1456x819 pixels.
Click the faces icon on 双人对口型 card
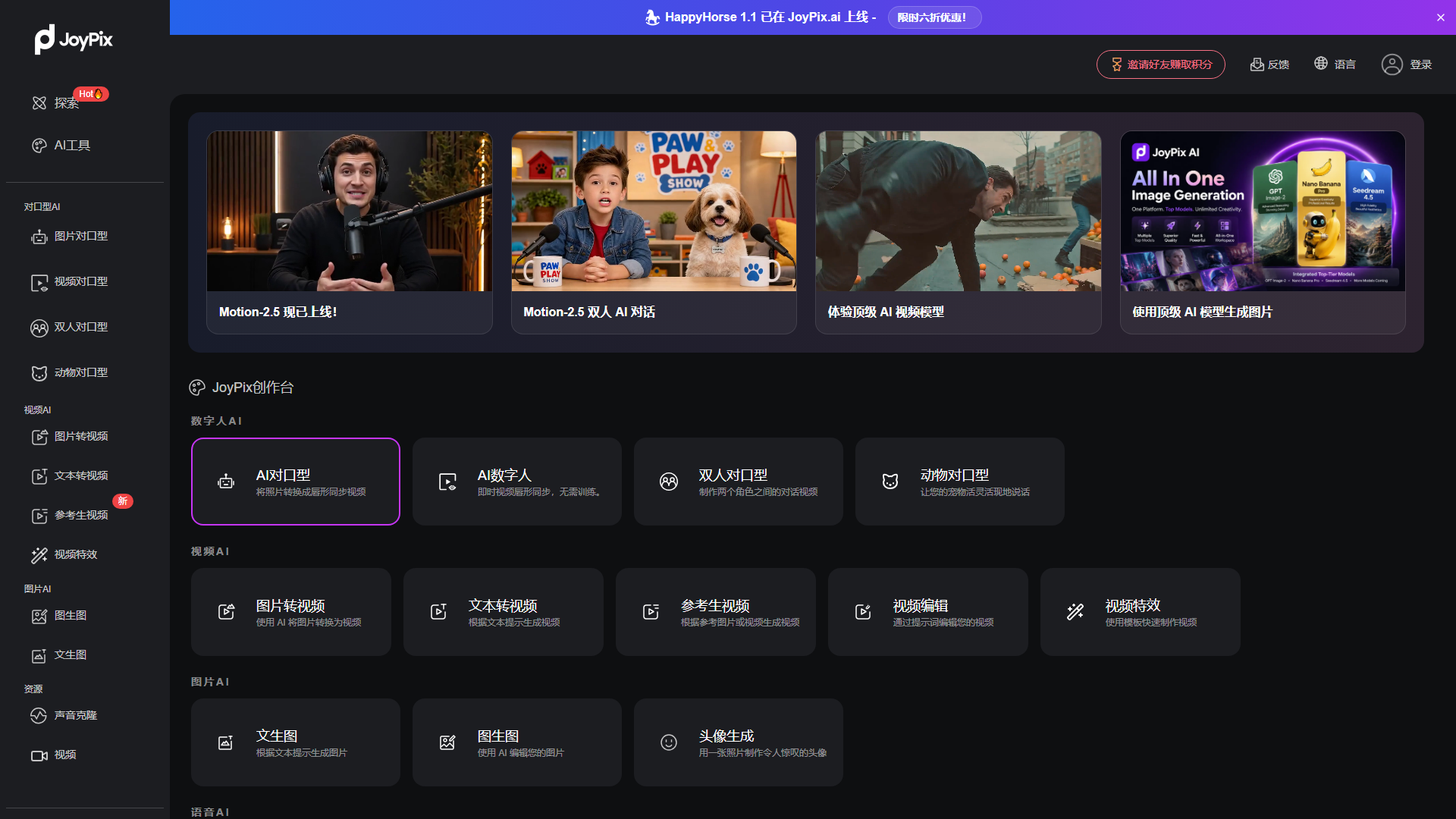(x=669, y=482)
